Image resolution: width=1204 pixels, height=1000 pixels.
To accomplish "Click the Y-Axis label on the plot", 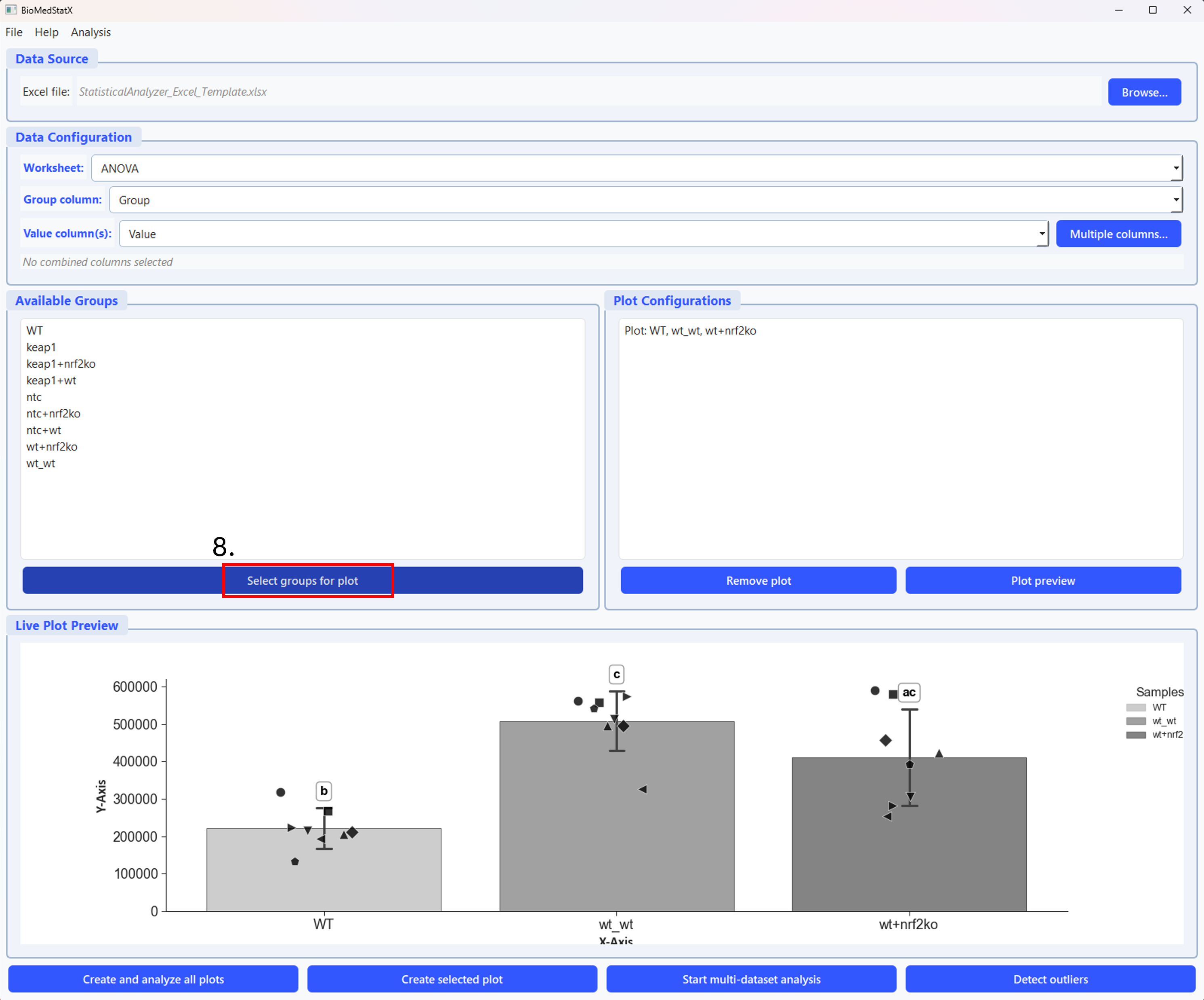I will click(x=101, y=796).
